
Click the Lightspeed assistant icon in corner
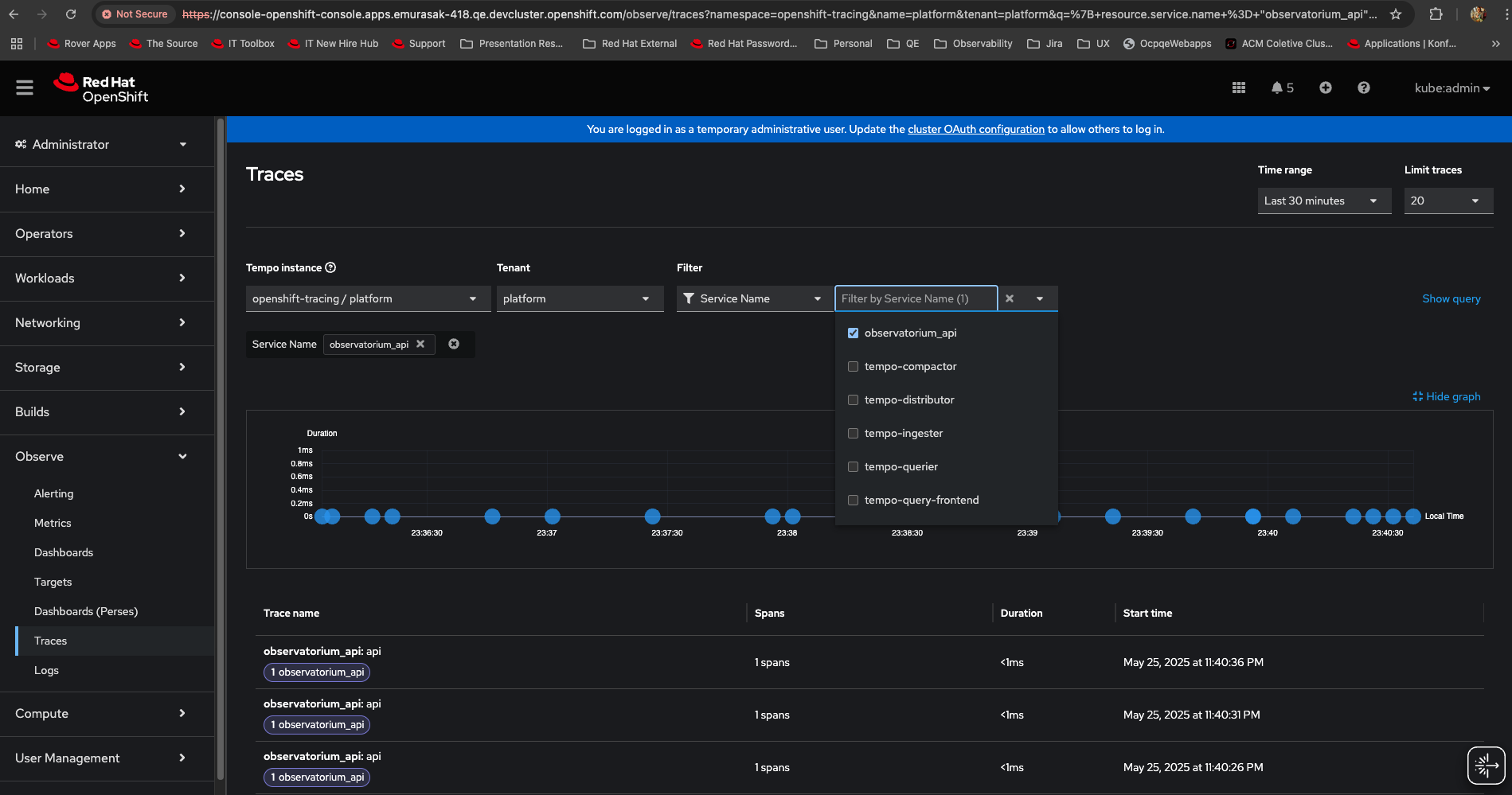tap(1485, 766)
